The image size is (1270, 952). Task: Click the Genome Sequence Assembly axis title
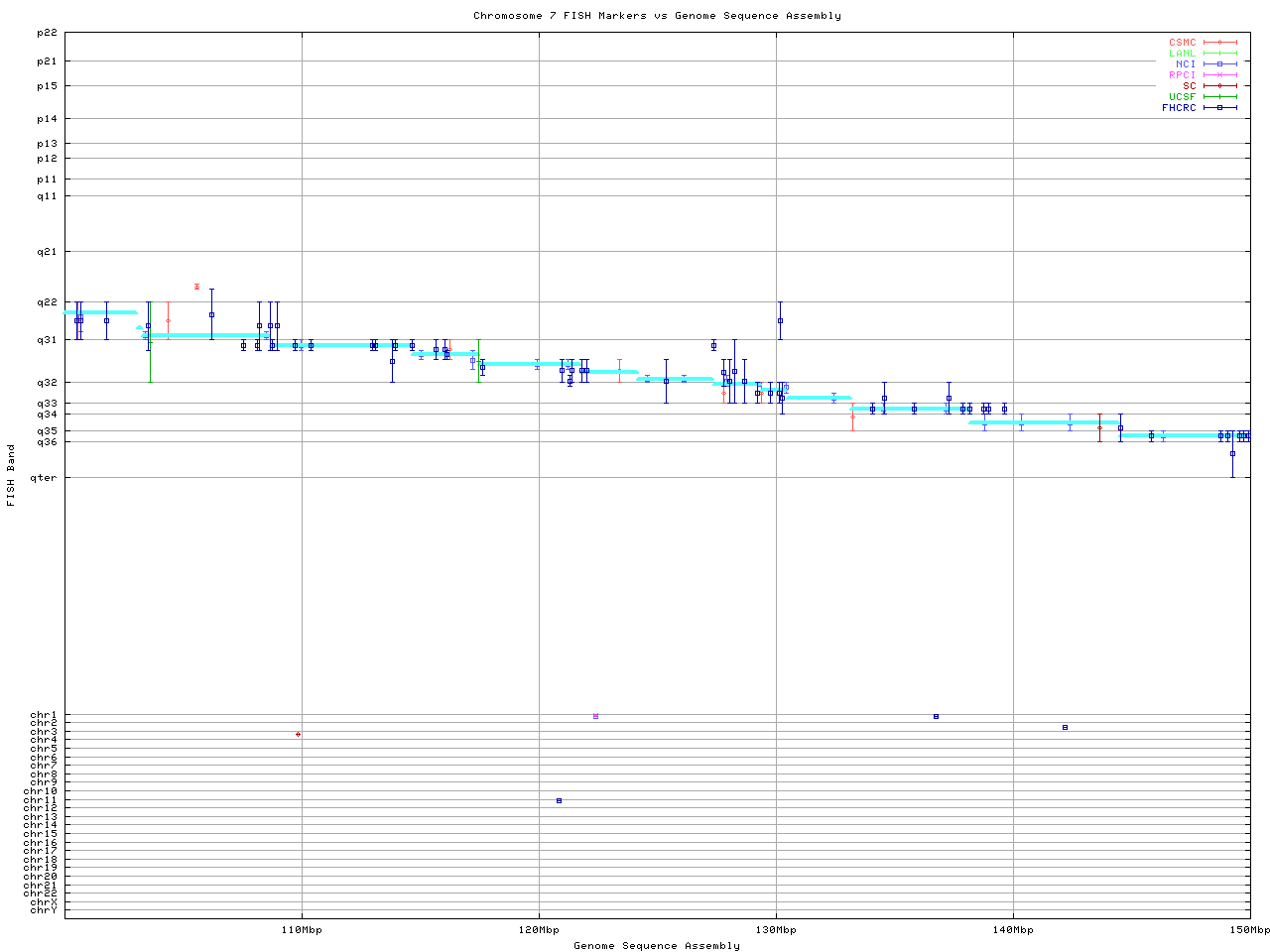click(657, 945)
